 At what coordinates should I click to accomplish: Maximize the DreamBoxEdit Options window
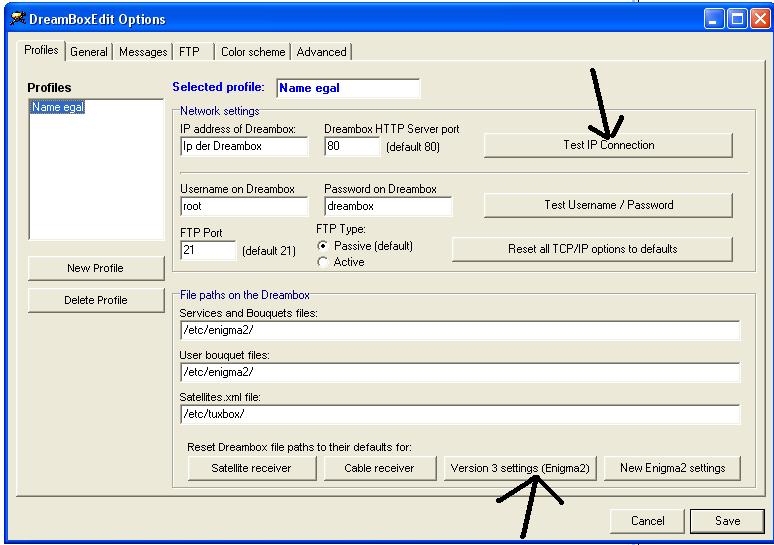coord(737,19)
